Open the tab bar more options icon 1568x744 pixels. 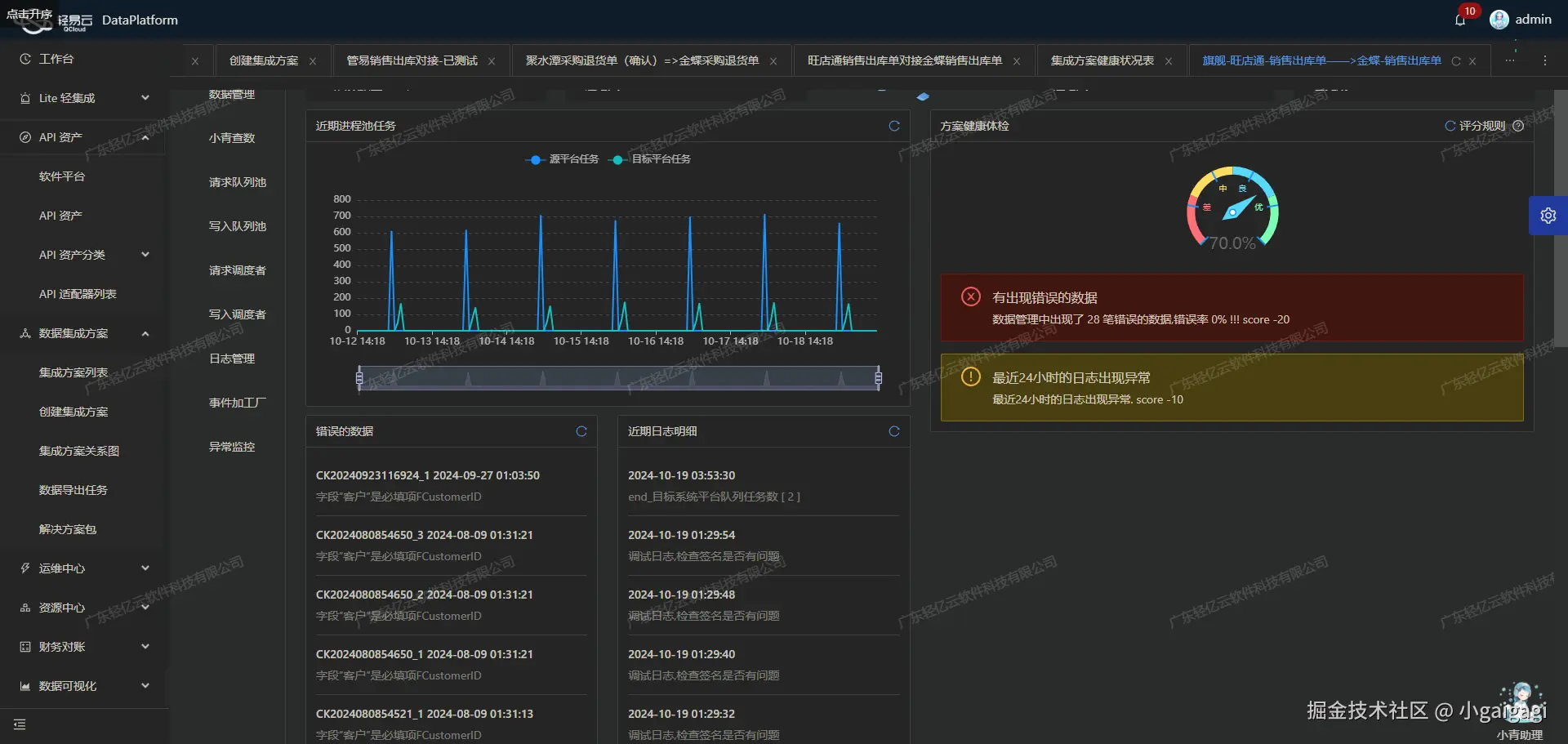pos(1545,60)
